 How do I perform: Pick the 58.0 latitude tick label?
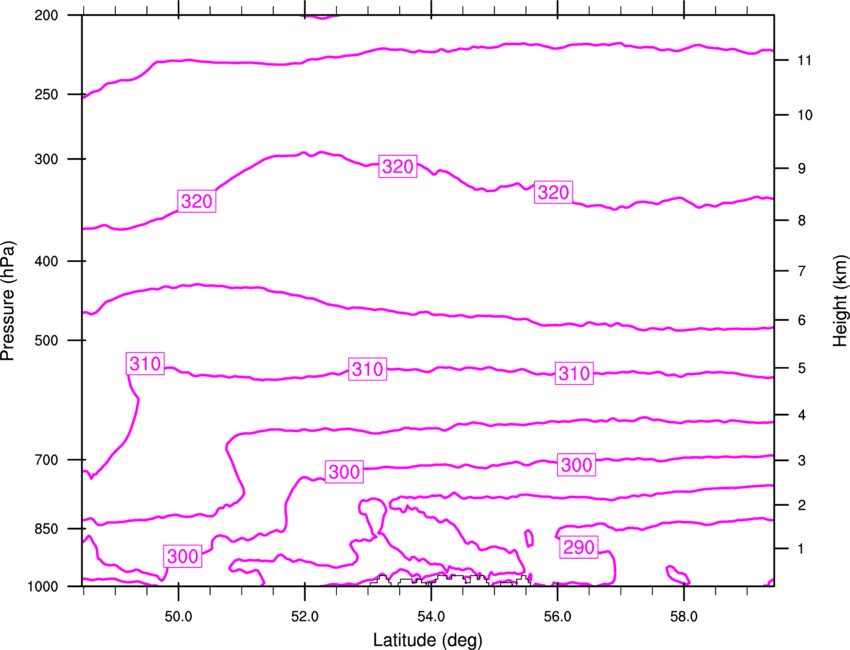[684, 617]
